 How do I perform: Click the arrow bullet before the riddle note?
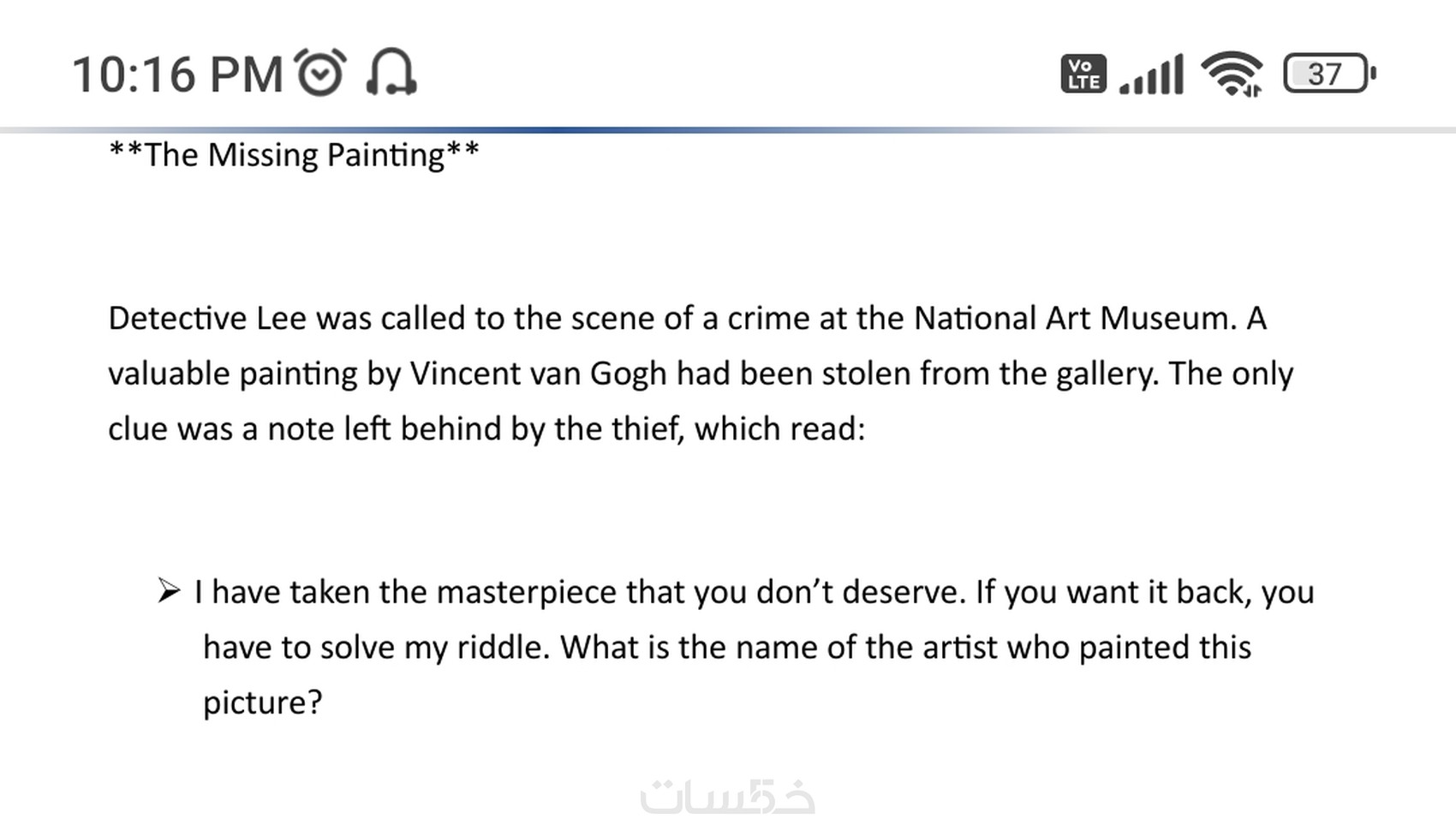(x=169, y=591)
